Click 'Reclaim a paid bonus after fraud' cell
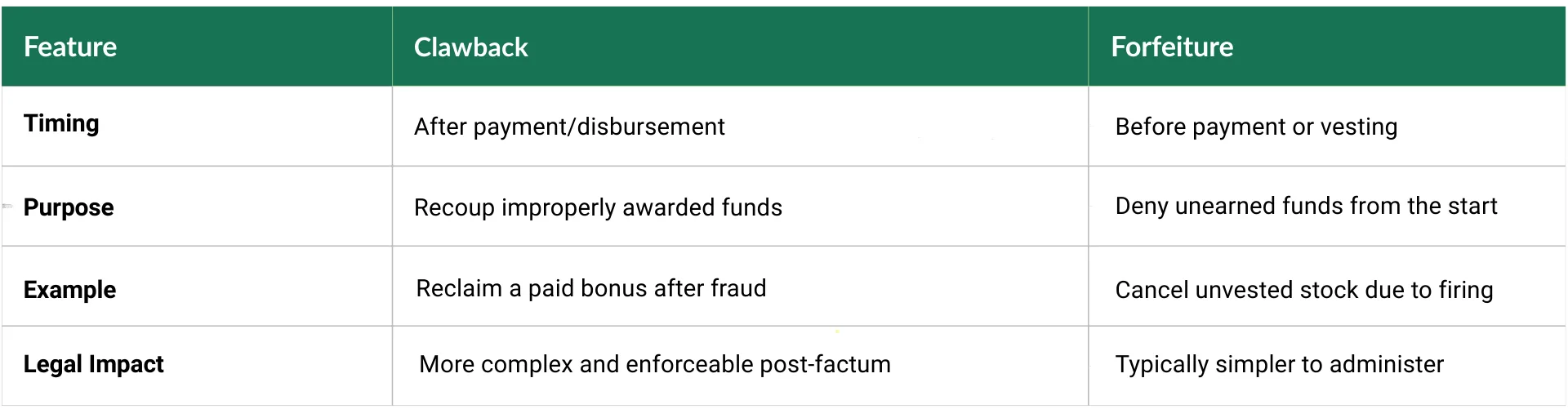This screenshot has width=1568, height=418. [x=591, y=288]
